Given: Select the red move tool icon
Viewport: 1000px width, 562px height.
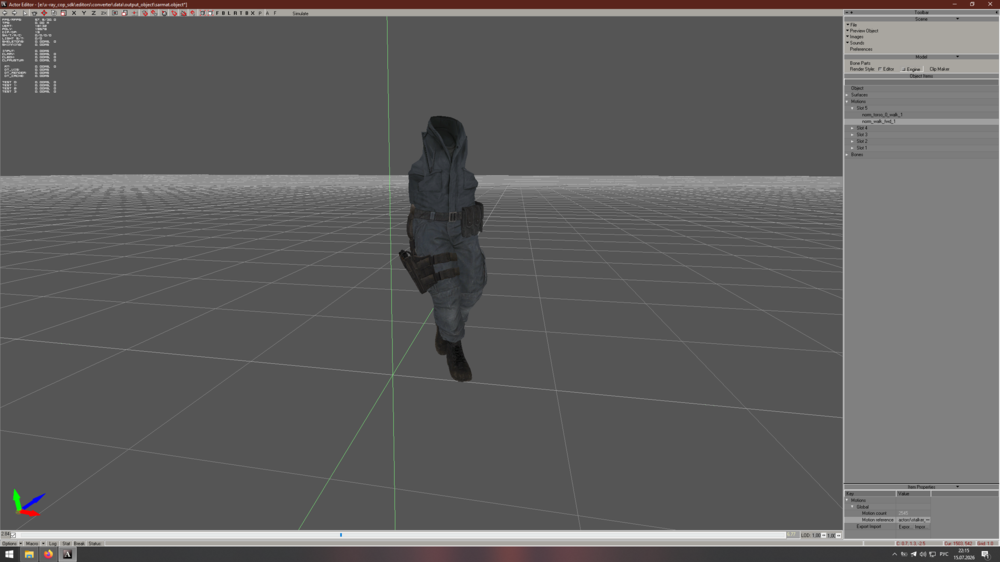Looking at the screenshot, I should pyautogui.click(x=44, y=13).
